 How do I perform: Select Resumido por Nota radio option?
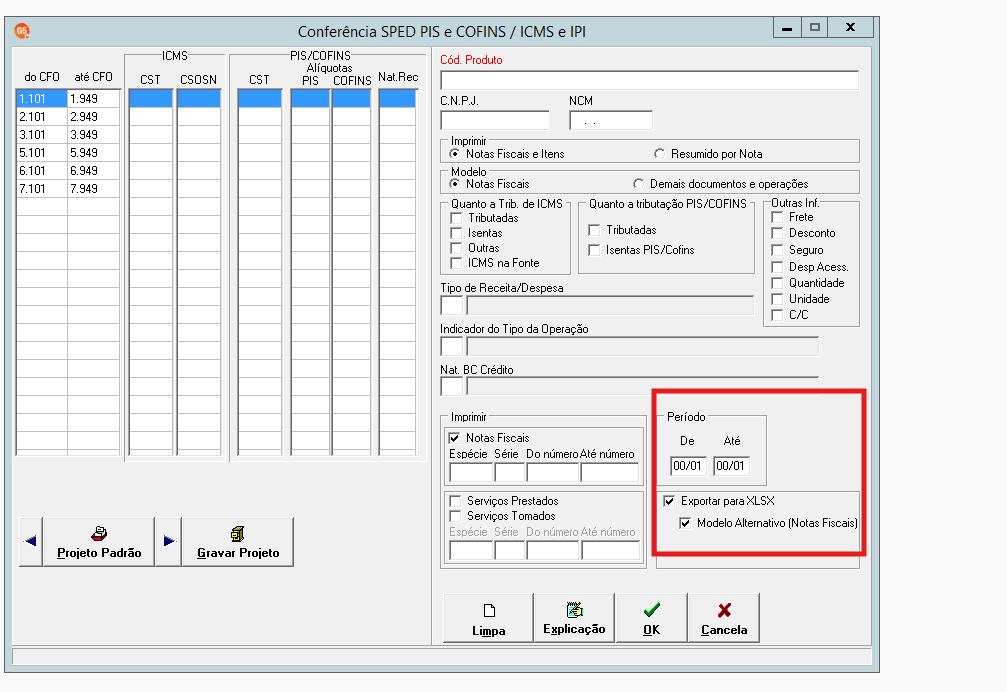[x=660, y=153]
